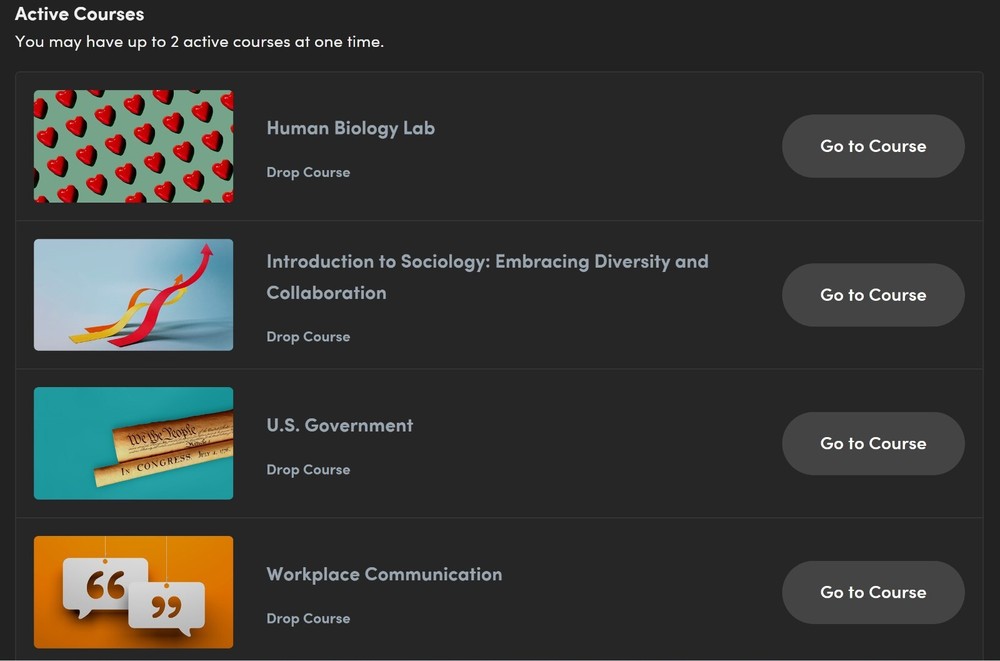The width and height of the screenshot is (1000, 661).
Task: Drop the Workplace Communication course
Action: pyautogui.click(x=308, y=618)
